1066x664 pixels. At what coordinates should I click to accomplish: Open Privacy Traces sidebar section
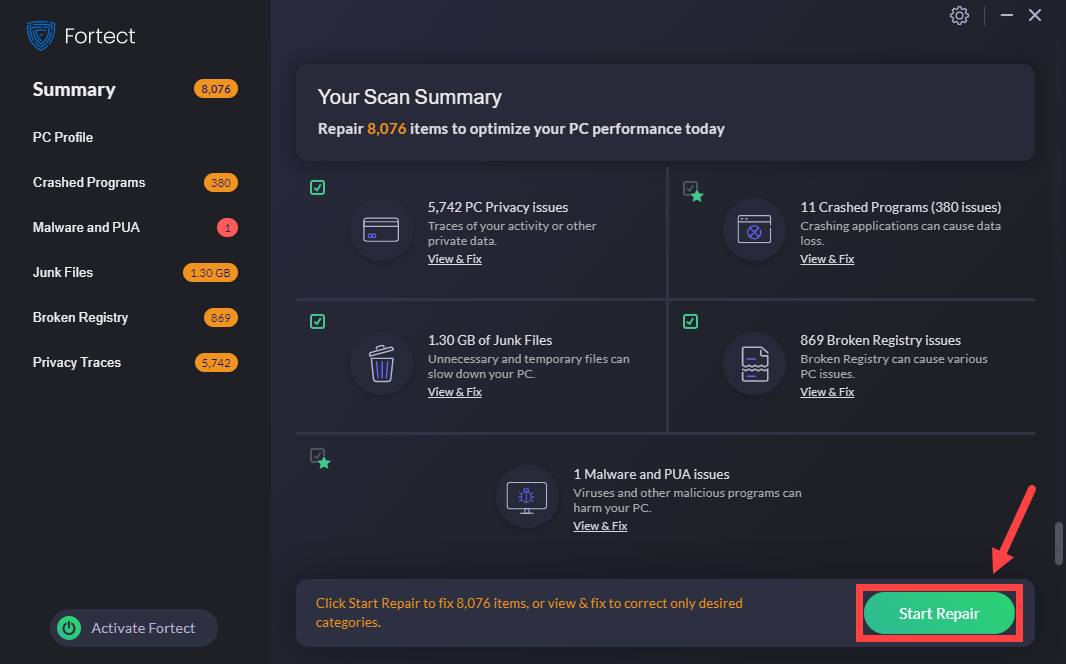click(77, 362)
